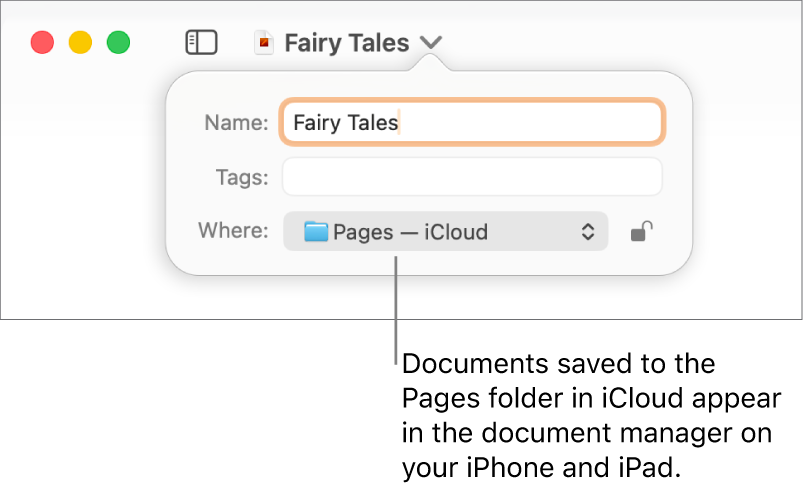Click the Pages document icon beside the title
The height and width of the screenshot is (486, 804).
tap(264, 42)
